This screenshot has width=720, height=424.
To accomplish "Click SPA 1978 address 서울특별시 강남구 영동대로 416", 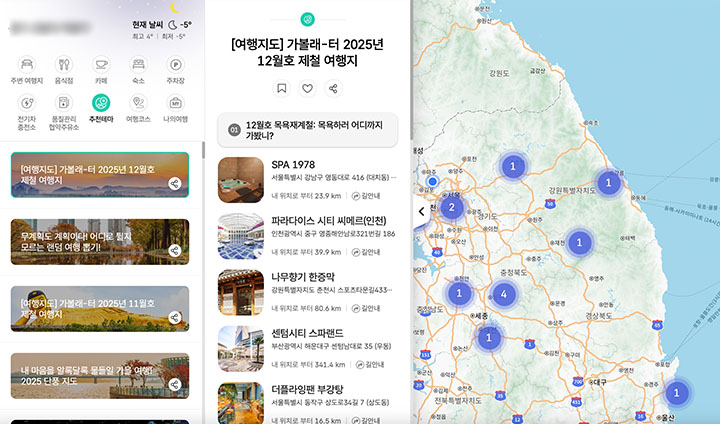I will click(334, 177).
